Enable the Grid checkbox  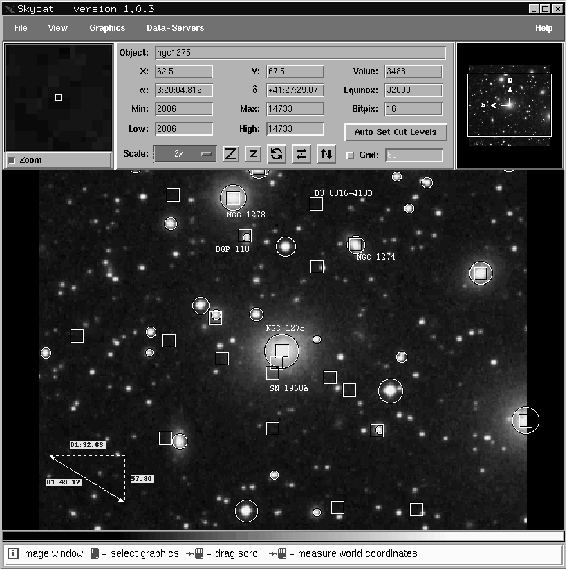pos(350,155)
